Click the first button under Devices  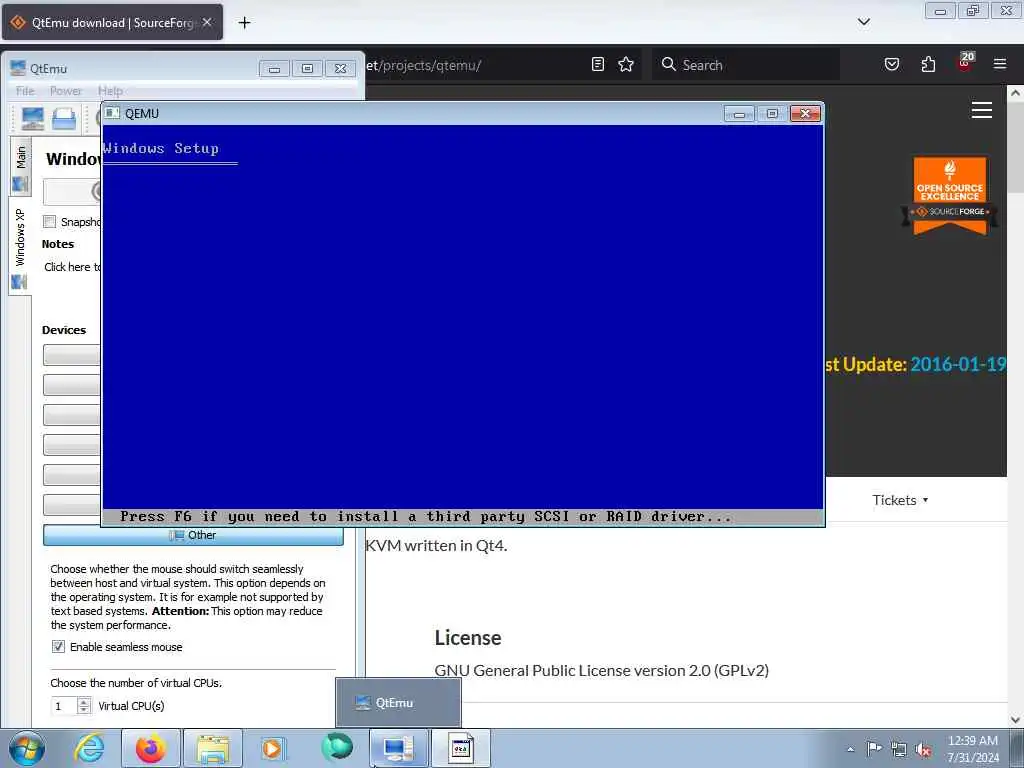click(x=72, y=355)
